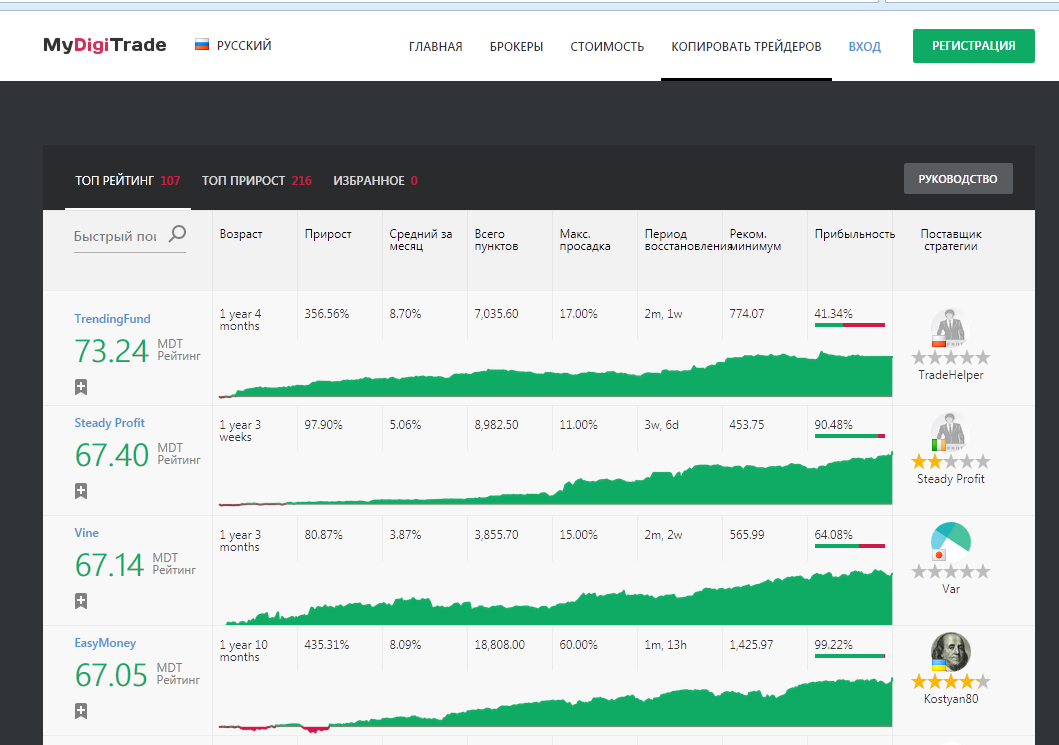Click Kostyan80 star rating
Screen dimensions: 1059x745
pyautogui.click(x=950, y=682)
